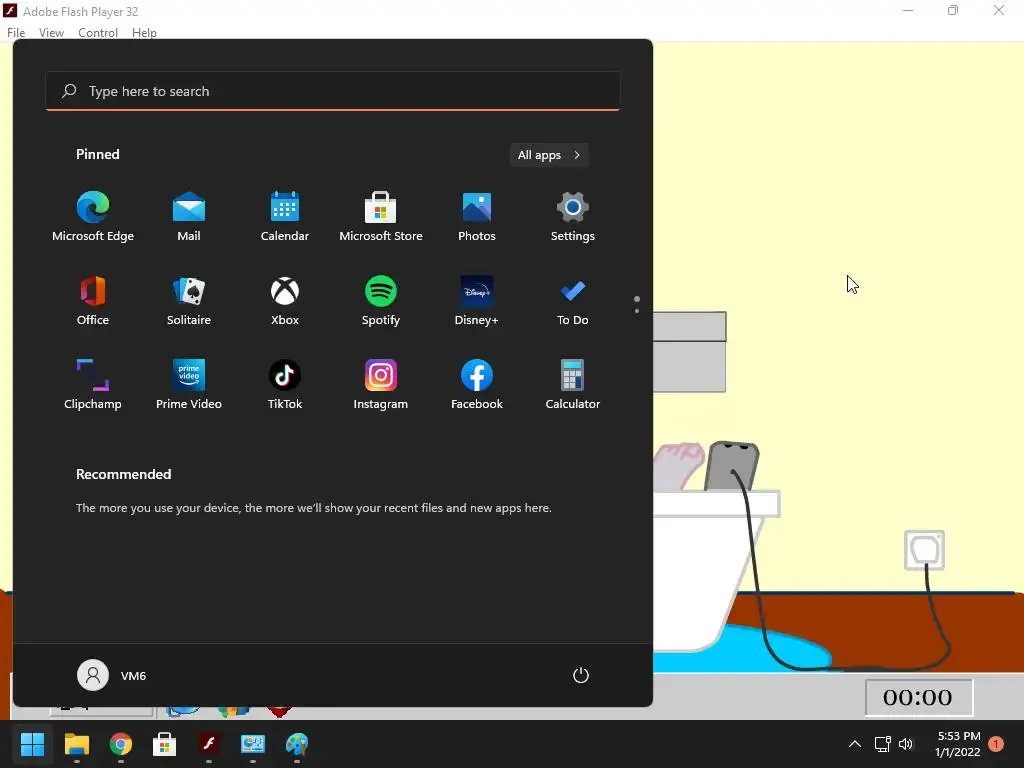Click the 00:00 timer display
Viewport: 1024px width, 768px height.
click(919, 697)
